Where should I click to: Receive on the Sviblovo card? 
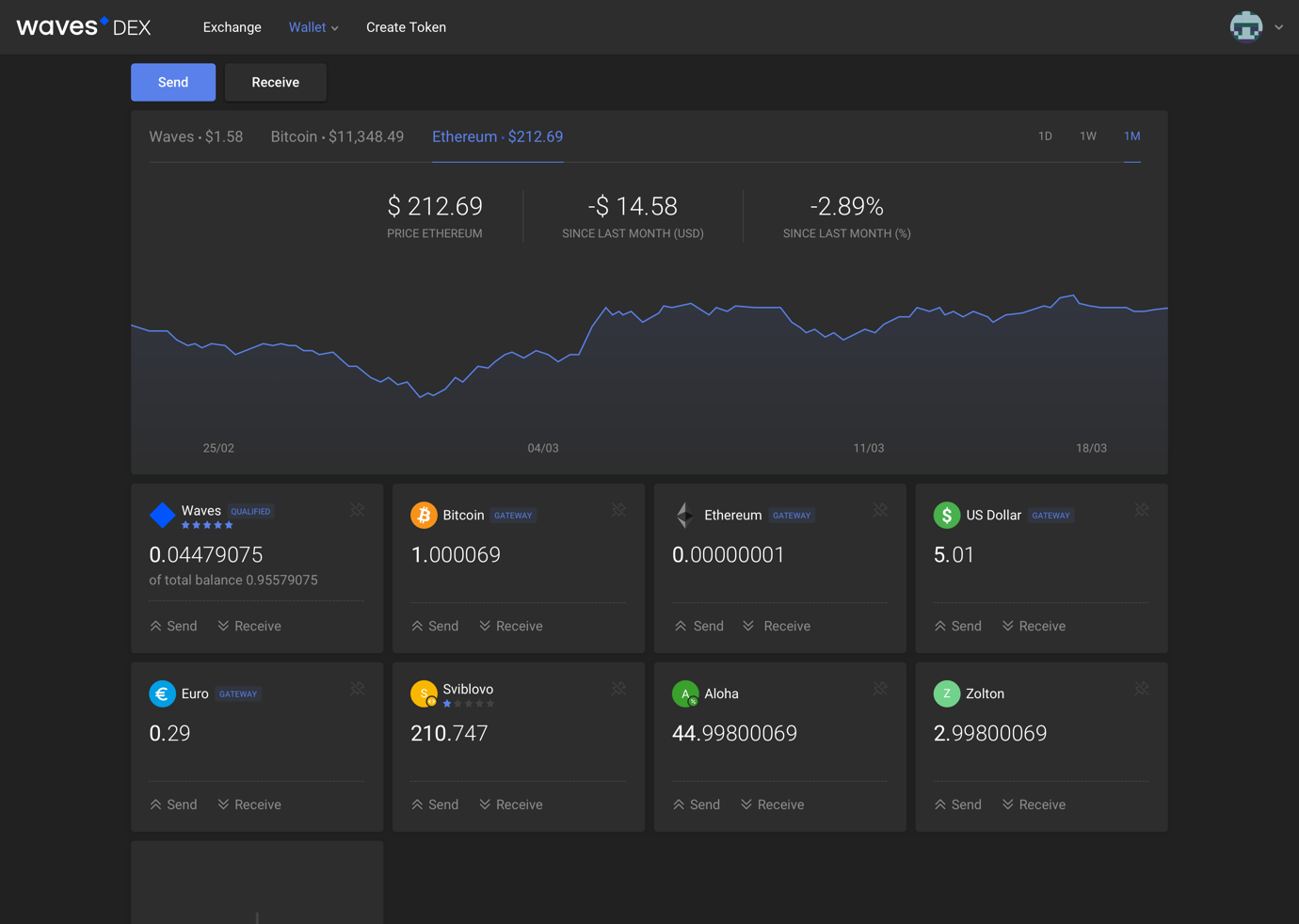coord(511,805)
